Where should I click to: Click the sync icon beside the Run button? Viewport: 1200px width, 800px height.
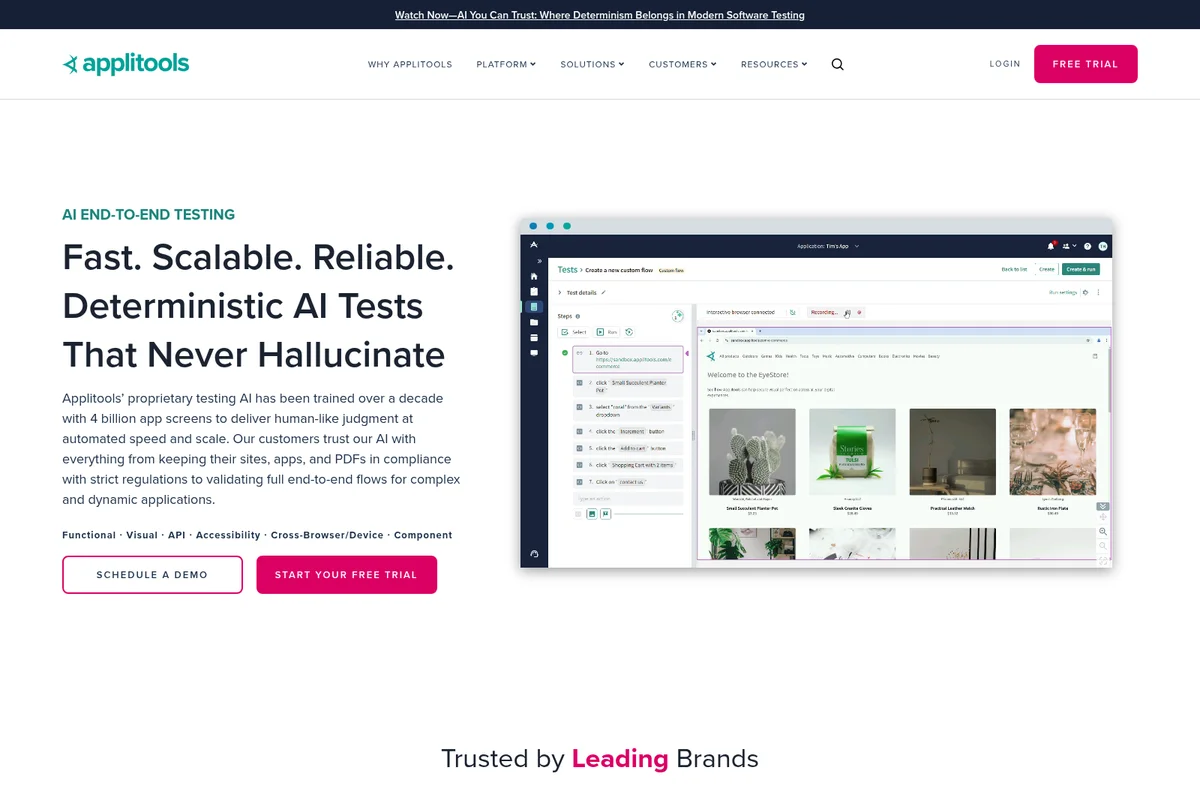coord(629,332)
